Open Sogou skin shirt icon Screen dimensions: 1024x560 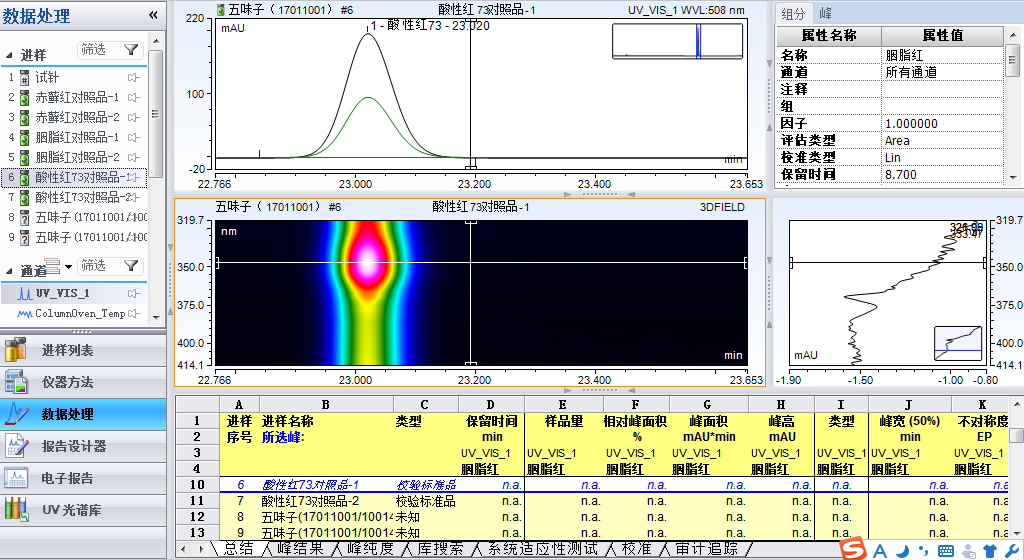point(991,552)
